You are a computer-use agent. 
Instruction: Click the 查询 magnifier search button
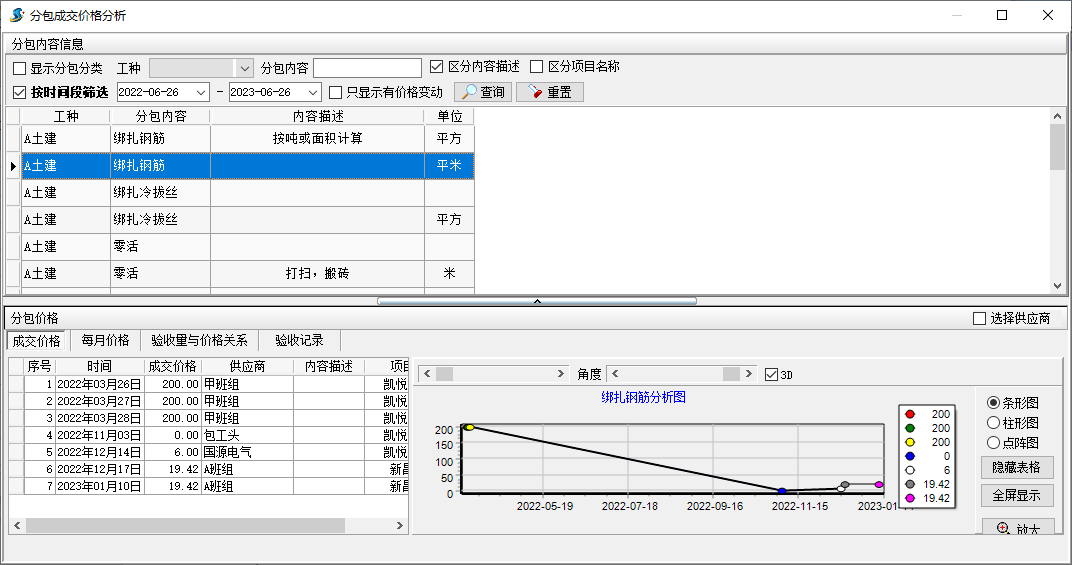(486, 92)
